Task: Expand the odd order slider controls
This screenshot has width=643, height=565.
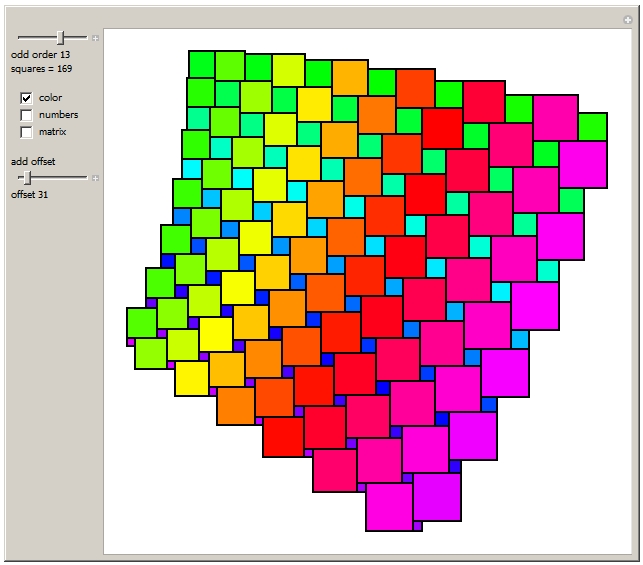Action: click(x=96, y=38)
